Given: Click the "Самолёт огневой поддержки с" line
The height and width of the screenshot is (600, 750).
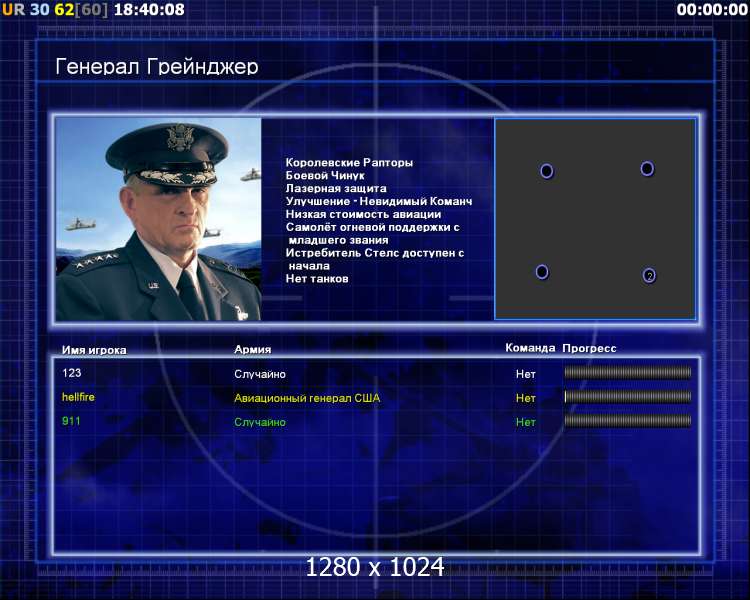Looking at the screenshot, I should pyautogui.click(x=373, y=227).
